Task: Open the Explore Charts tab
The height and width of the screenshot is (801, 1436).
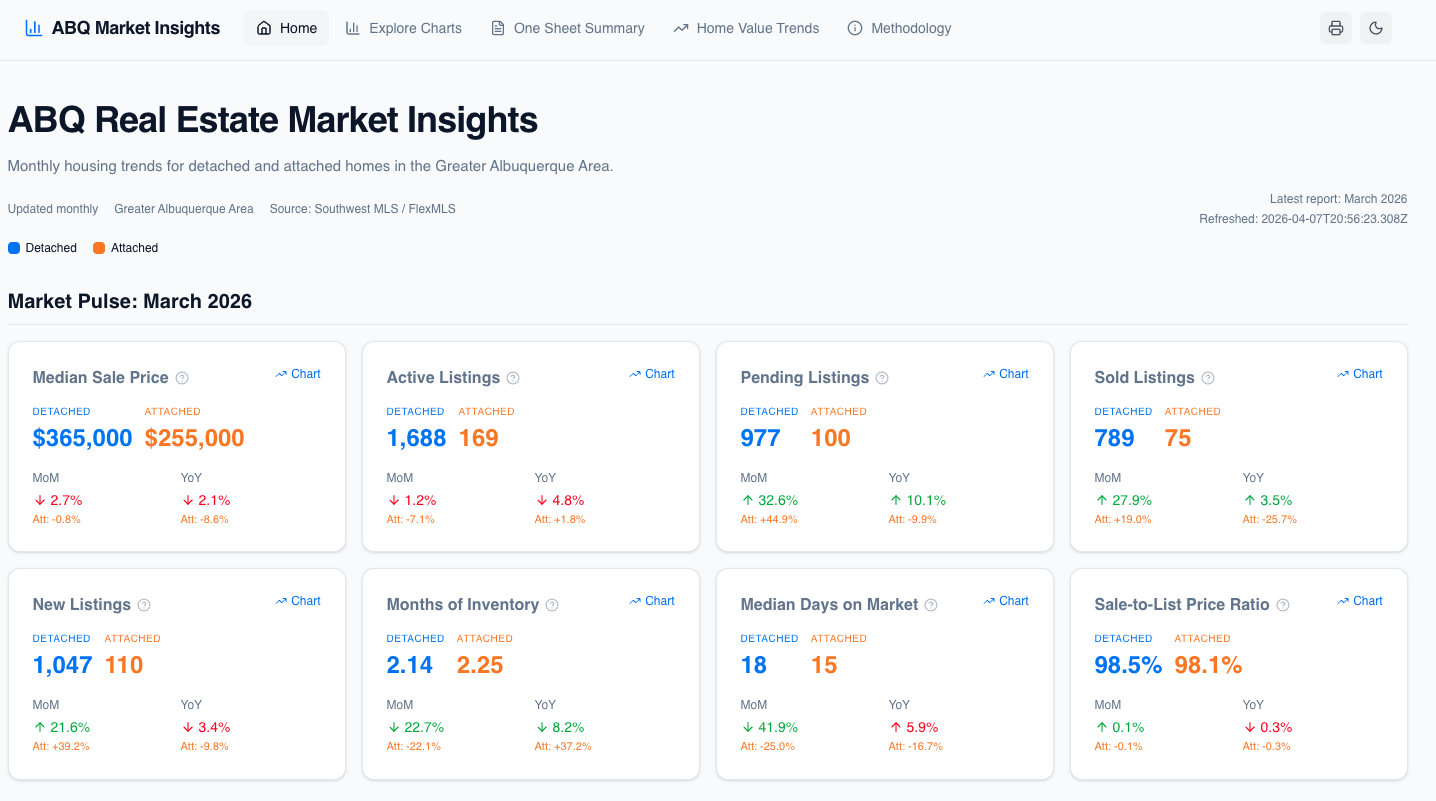Action: point(404,28)
